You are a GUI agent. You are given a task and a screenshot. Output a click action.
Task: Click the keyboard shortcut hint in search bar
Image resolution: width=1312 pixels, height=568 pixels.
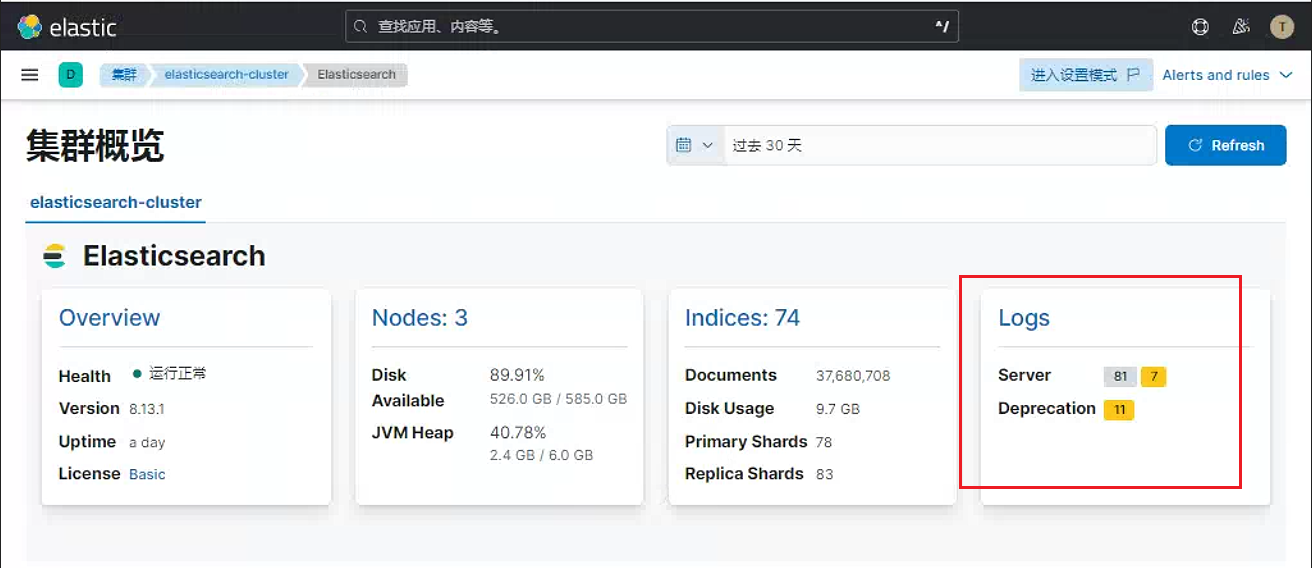click(942, 27)
